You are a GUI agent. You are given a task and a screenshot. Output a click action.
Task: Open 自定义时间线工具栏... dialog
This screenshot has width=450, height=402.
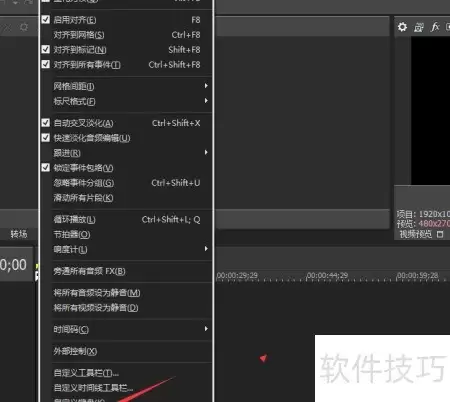pyautogui.click(x=126, y=388)
